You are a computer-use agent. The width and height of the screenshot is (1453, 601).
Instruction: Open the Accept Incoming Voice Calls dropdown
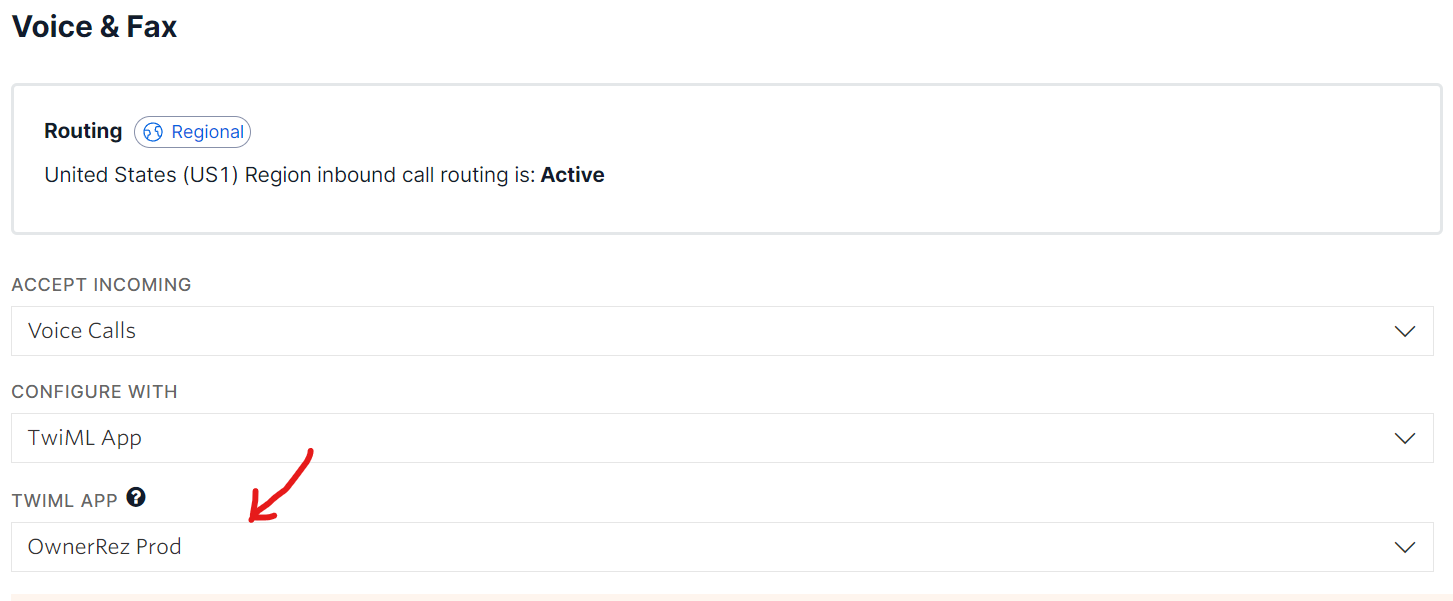(700, 331)
